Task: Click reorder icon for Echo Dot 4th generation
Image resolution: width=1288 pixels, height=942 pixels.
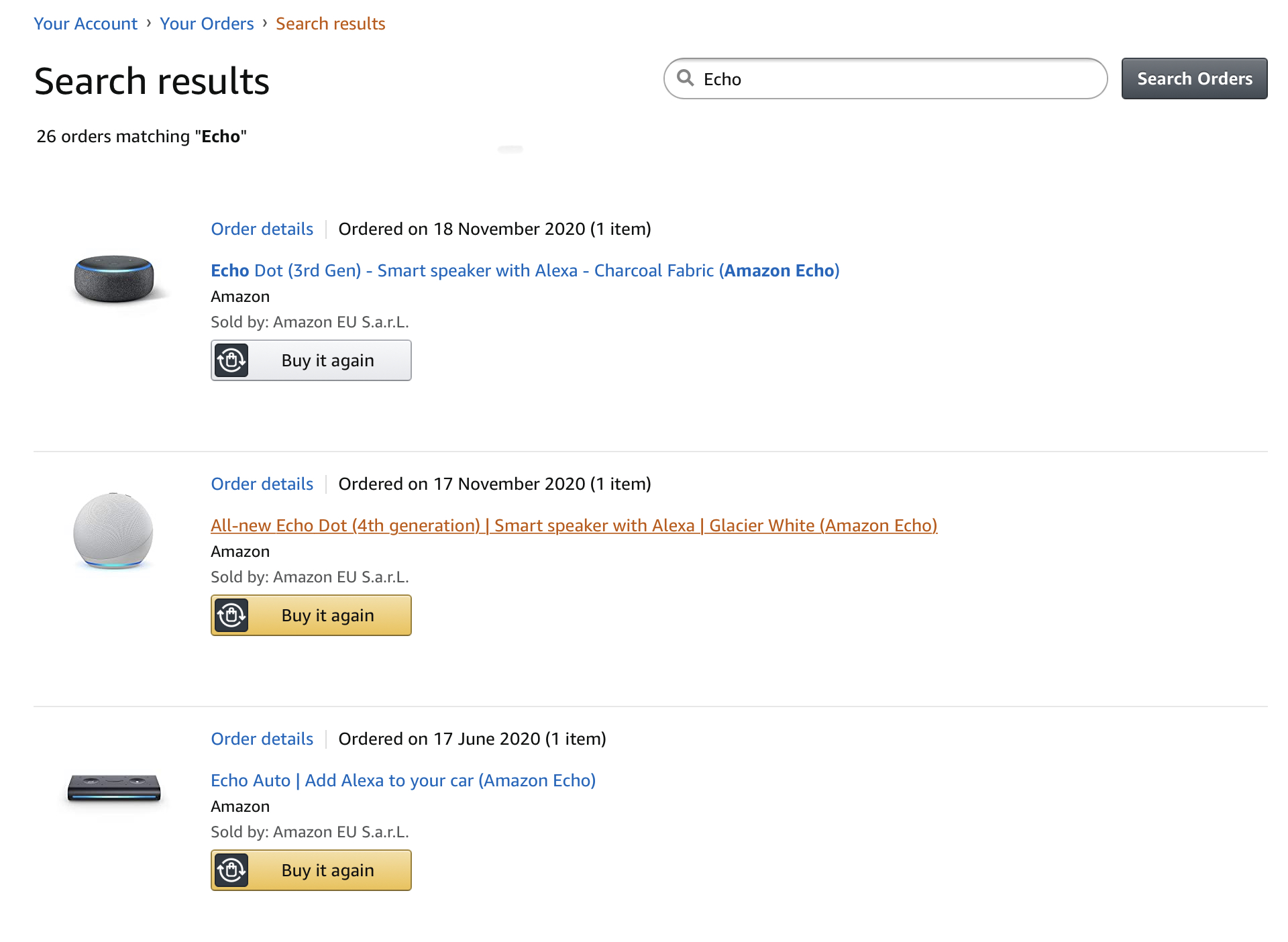Action: (x=231, y=615)
